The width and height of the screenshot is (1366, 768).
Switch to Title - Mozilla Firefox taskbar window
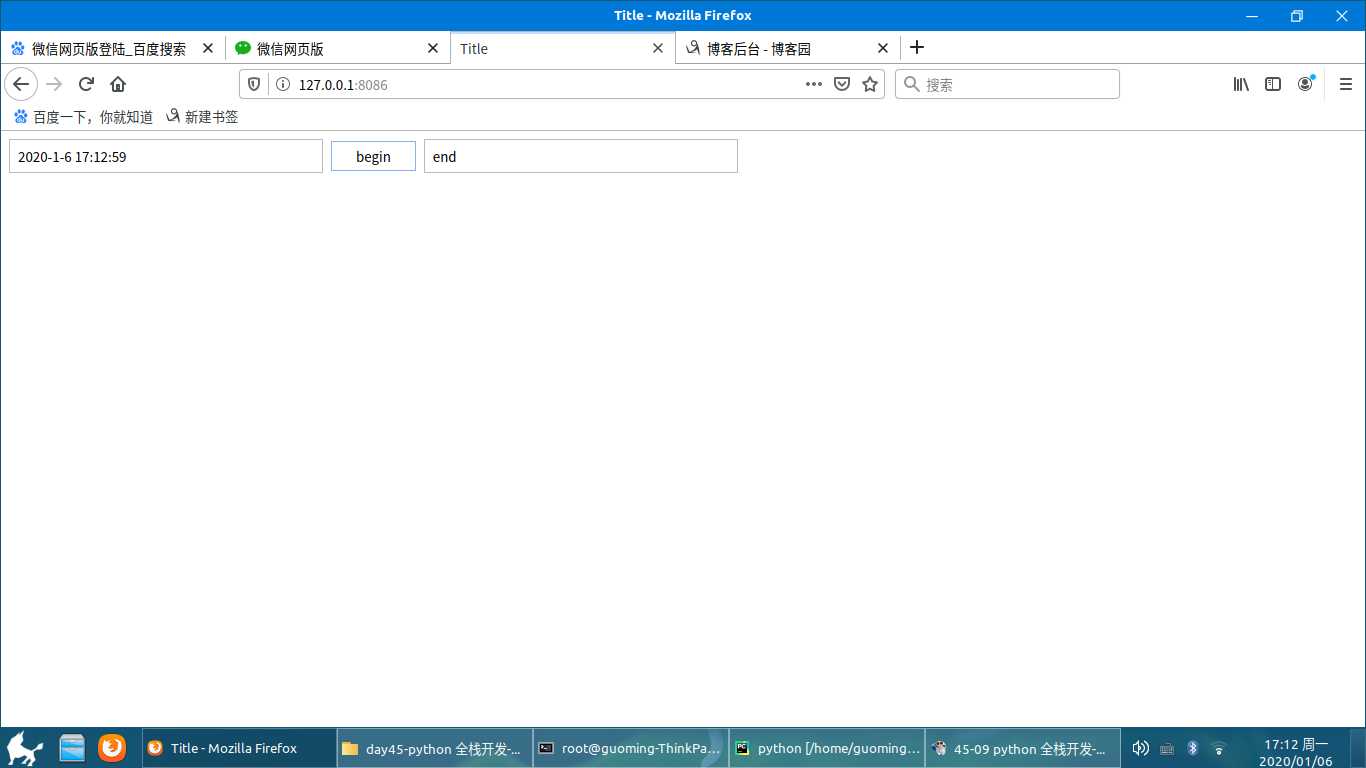coord(238,748)
